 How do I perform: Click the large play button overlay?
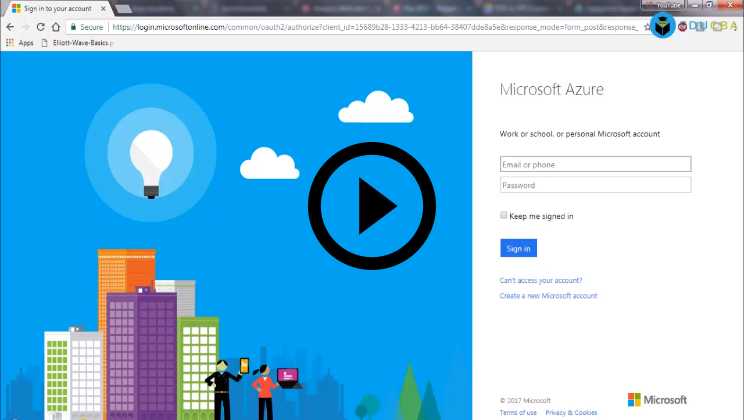[371, 207]
